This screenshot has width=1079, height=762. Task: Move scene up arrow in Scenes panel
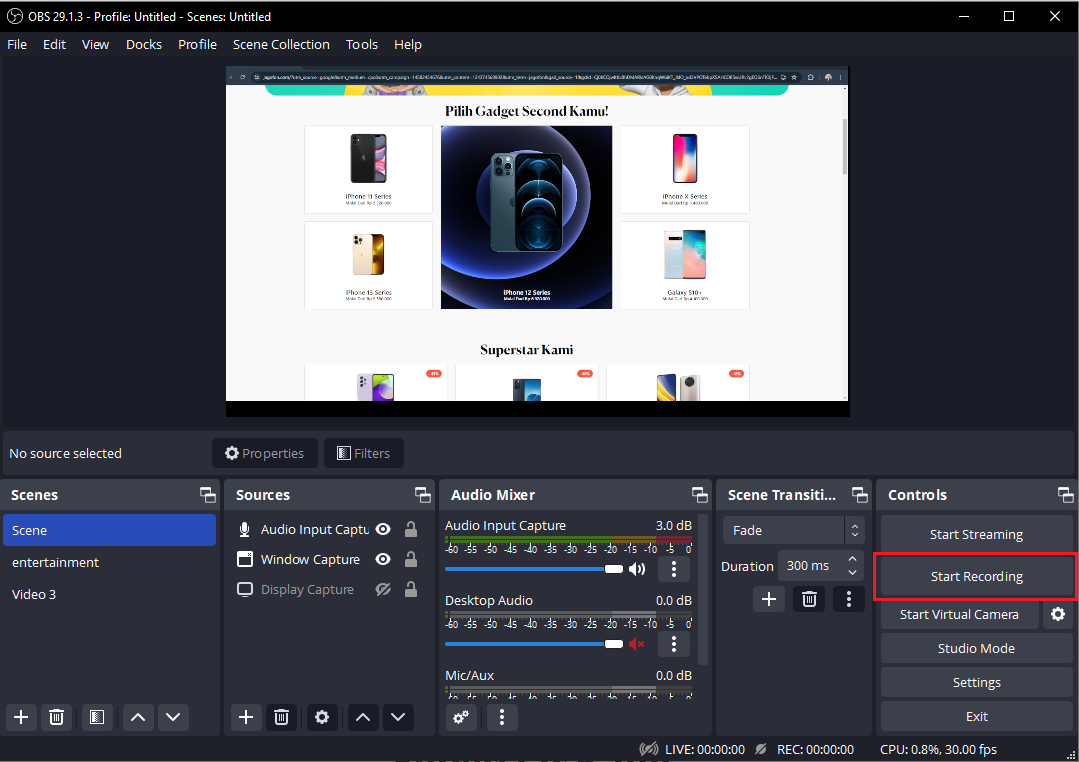pyautogui.click(x=138, y=717)
